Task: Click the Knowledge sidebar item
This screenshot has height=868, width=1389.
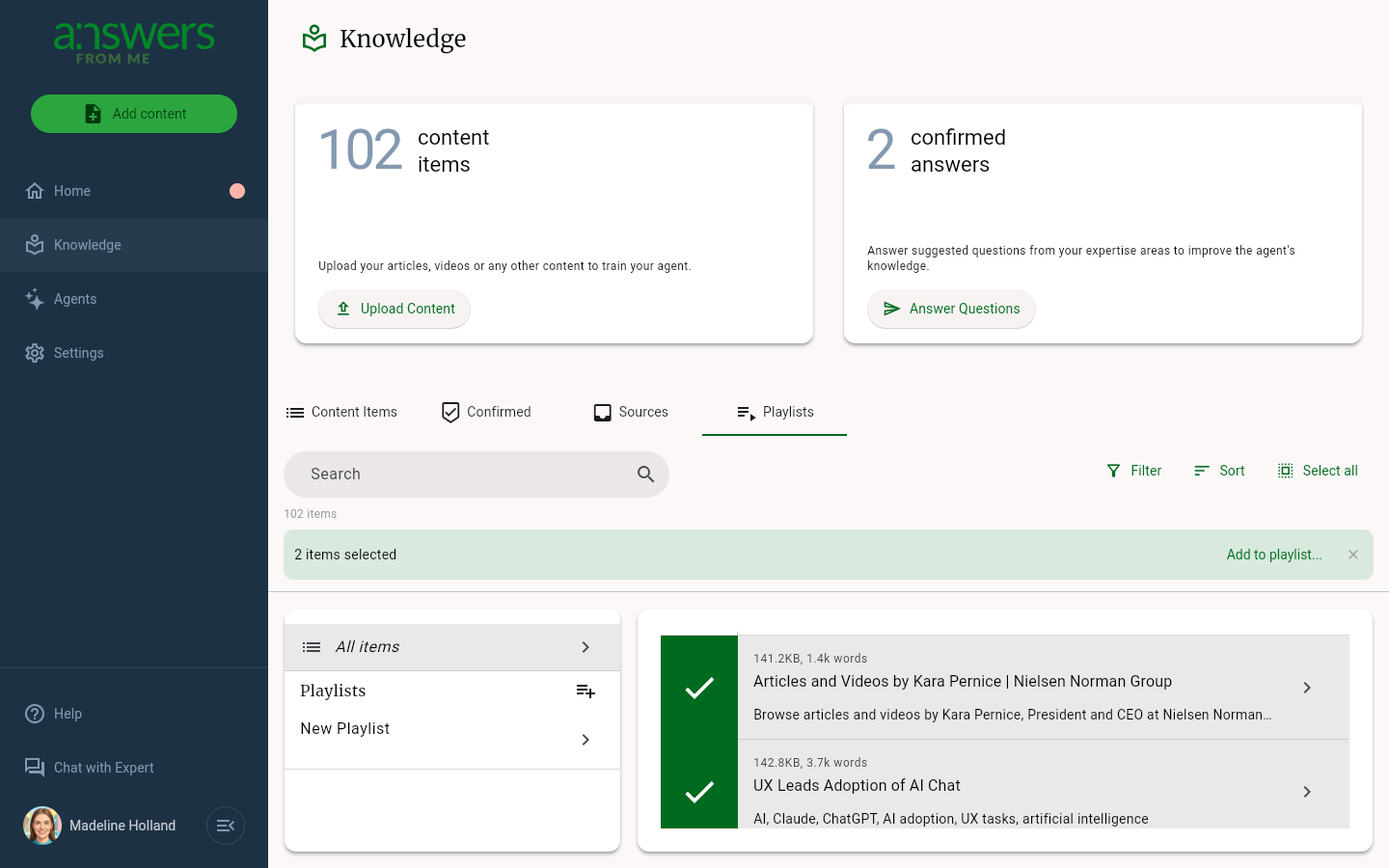Action: point(134,245)
